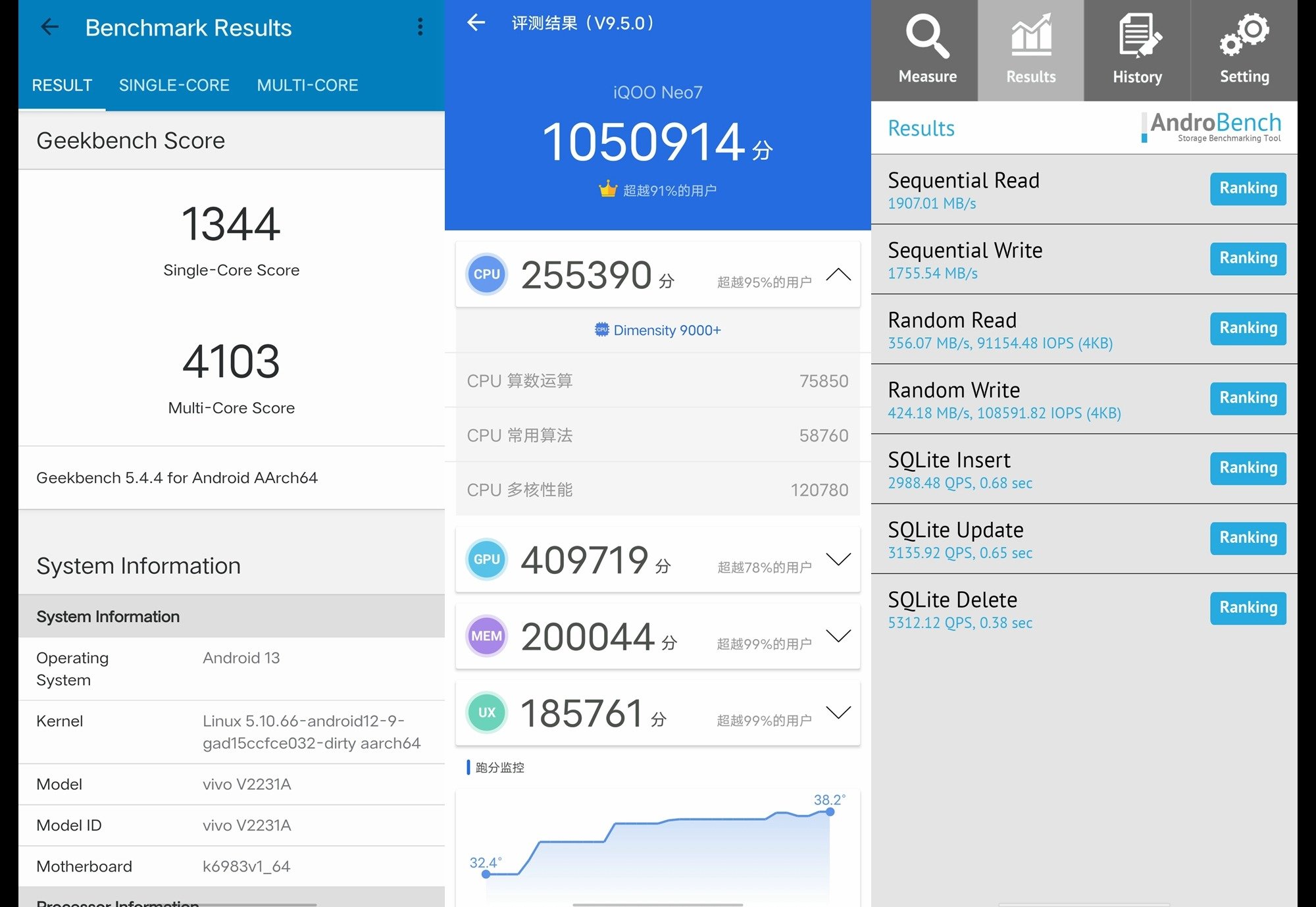
Task: Tap the green UX badge icon
Action: click(x=486, y=712)
